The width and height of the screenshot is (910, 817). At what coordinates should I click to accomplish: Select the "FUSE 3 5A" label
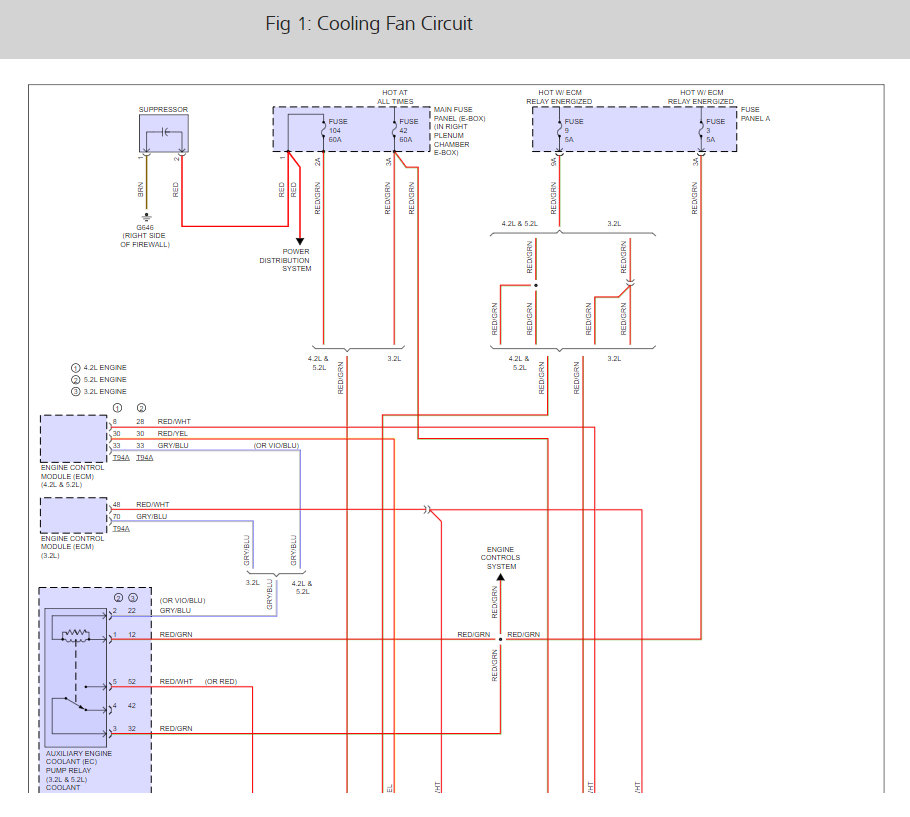point(715,131)
